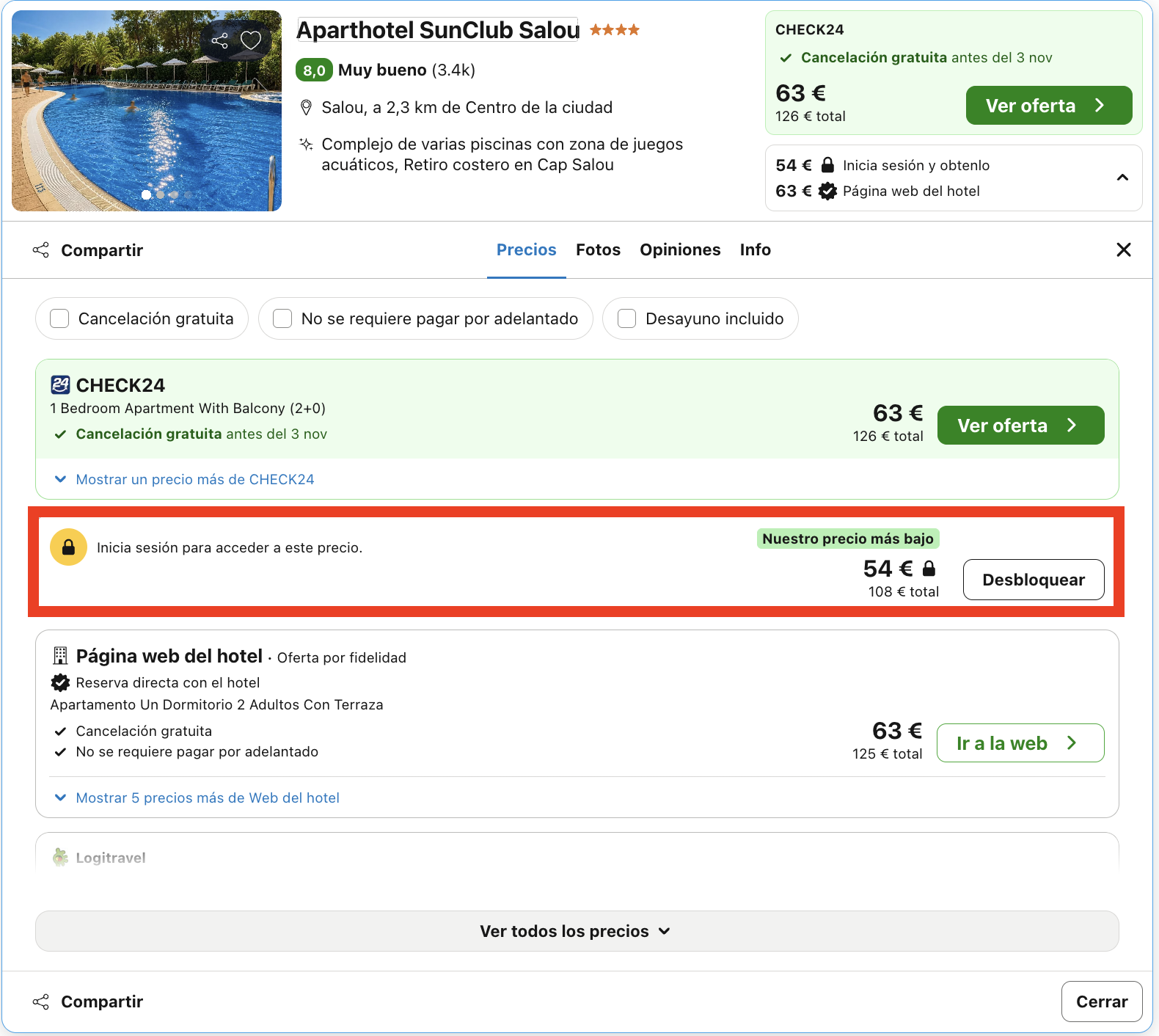Click the Aparthotel SunClub Salou title

(438, 30)
